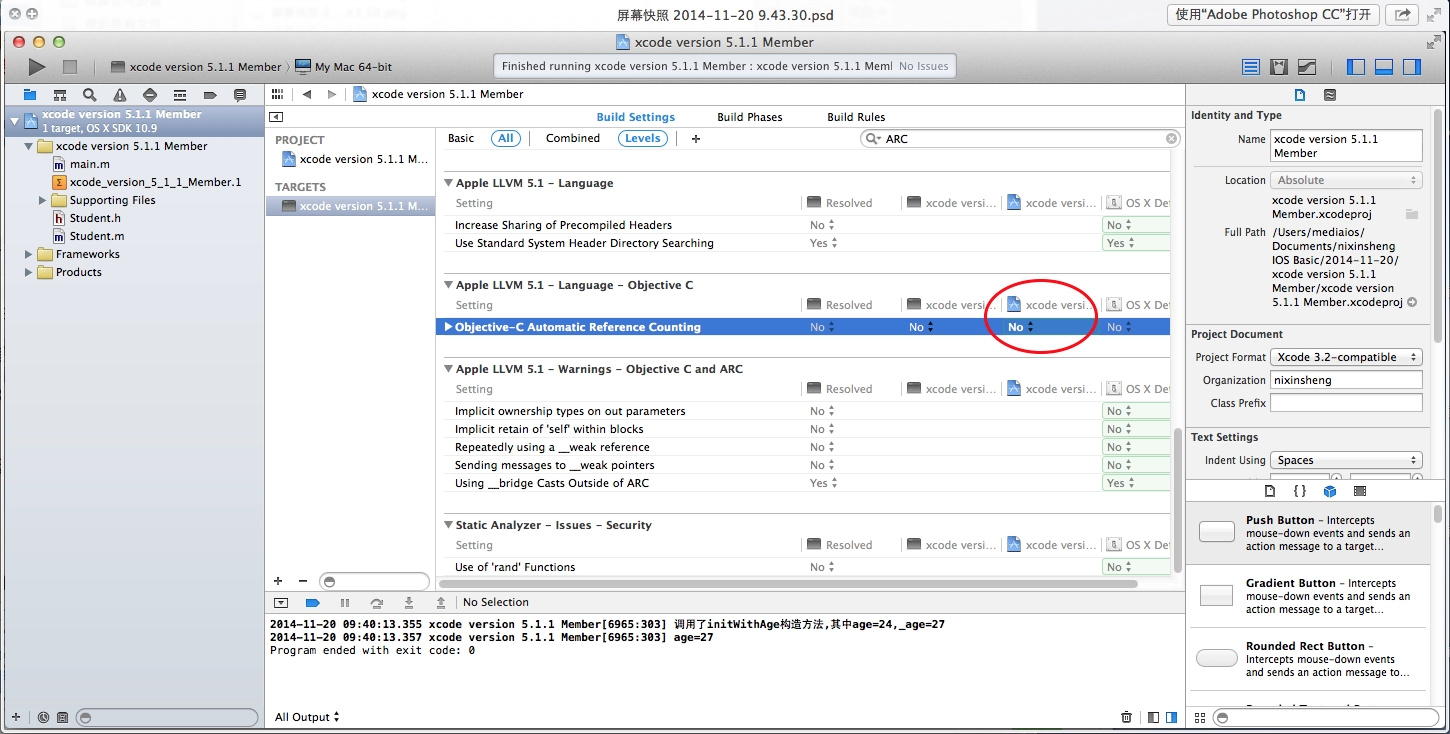Viewport: 1450px width, 734px height.
Task: Open the Issue navigator warning icon
Action: 120,95
